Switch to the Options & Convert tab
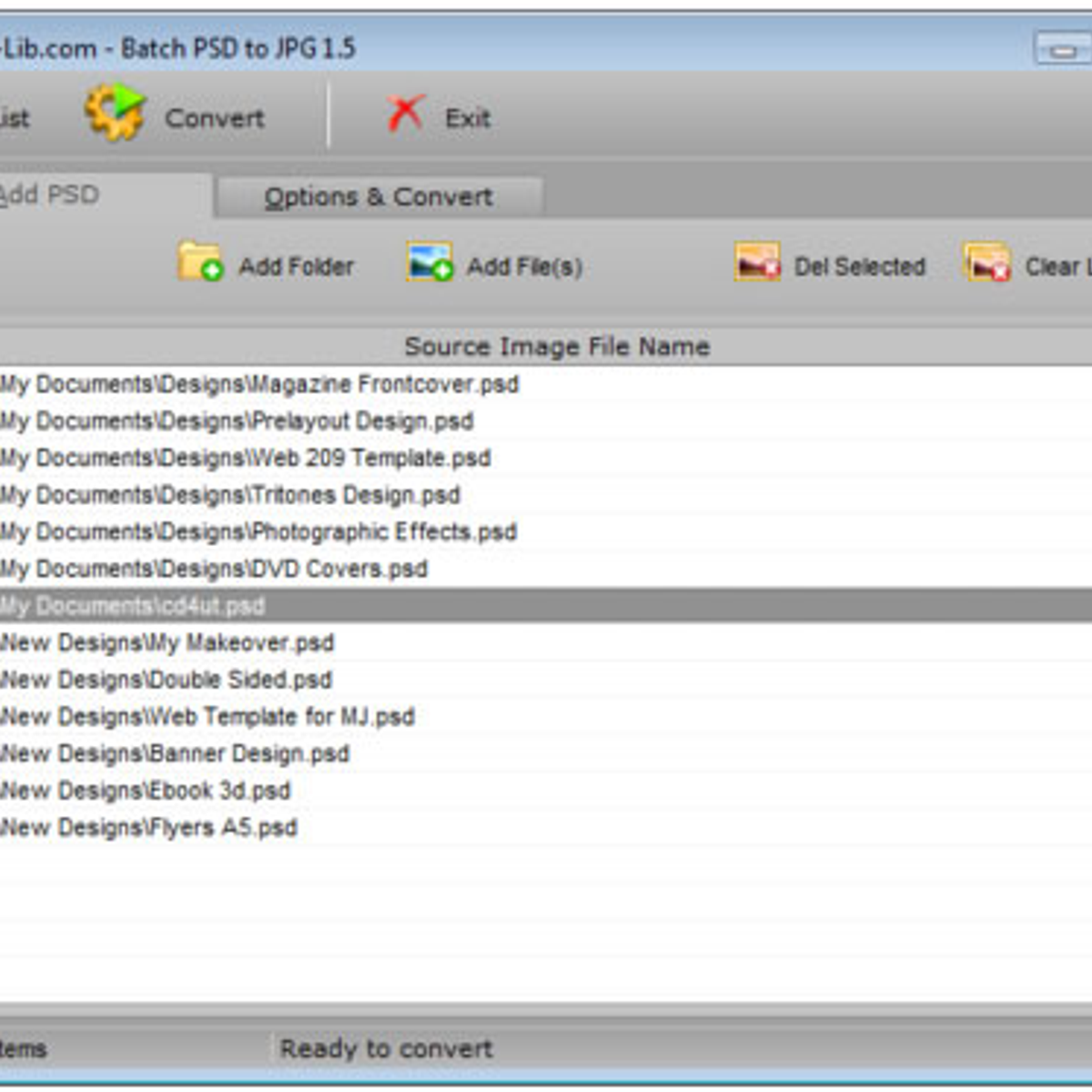Screen dimensions: 1092x1092 click(379, 197)
